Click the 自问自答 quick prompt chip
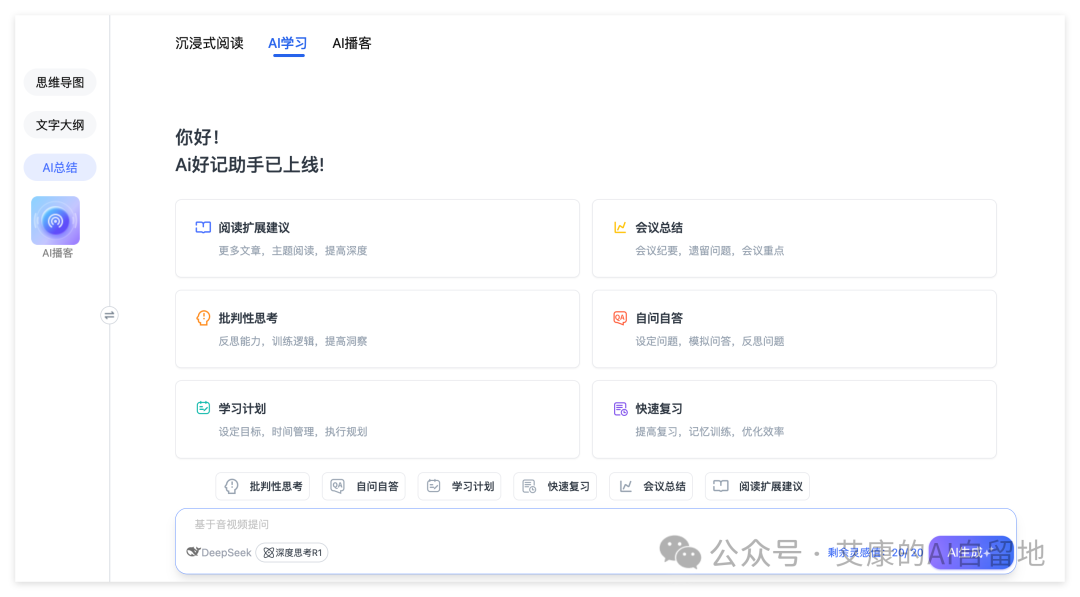This screenshot has width=1080, height=597. 364,486
